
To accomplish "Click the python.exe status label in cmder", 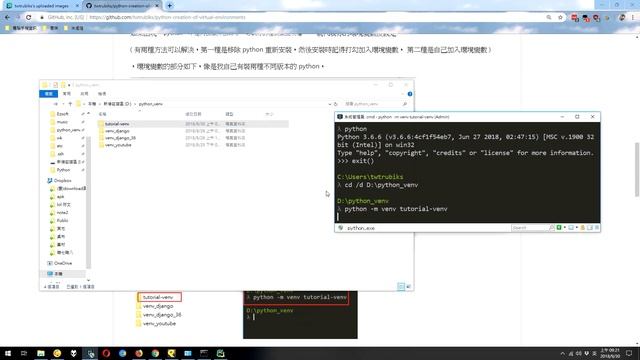I will pos(361,228).
